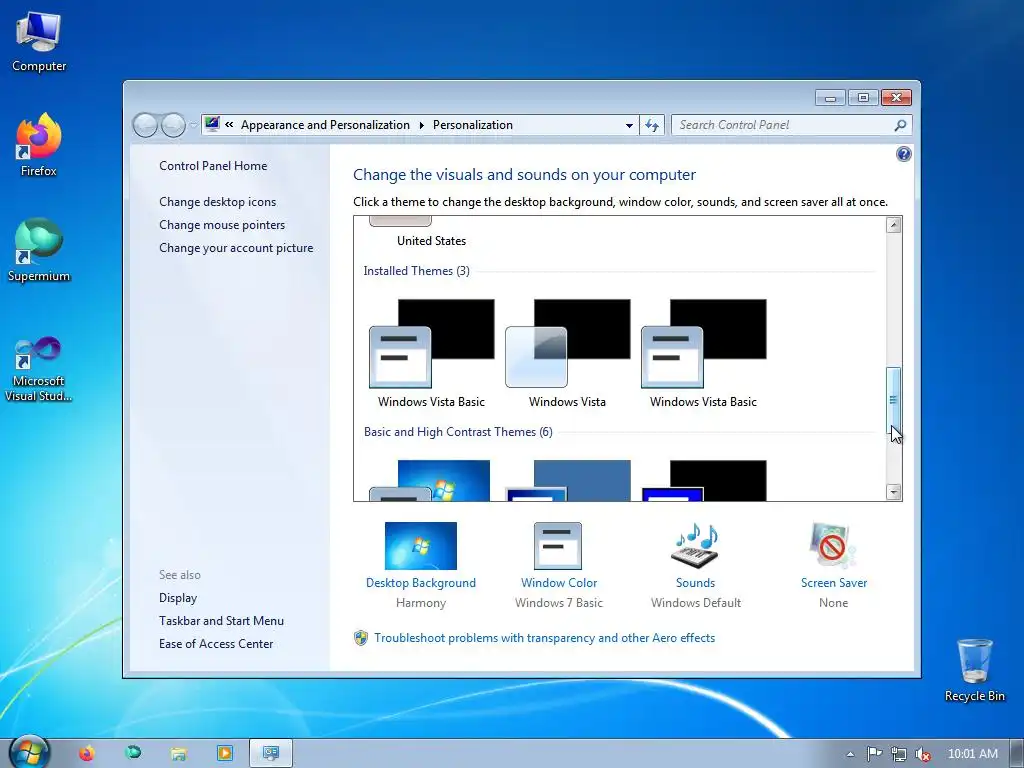Click the 10:01 AM taskbar clock

(972, 754)
